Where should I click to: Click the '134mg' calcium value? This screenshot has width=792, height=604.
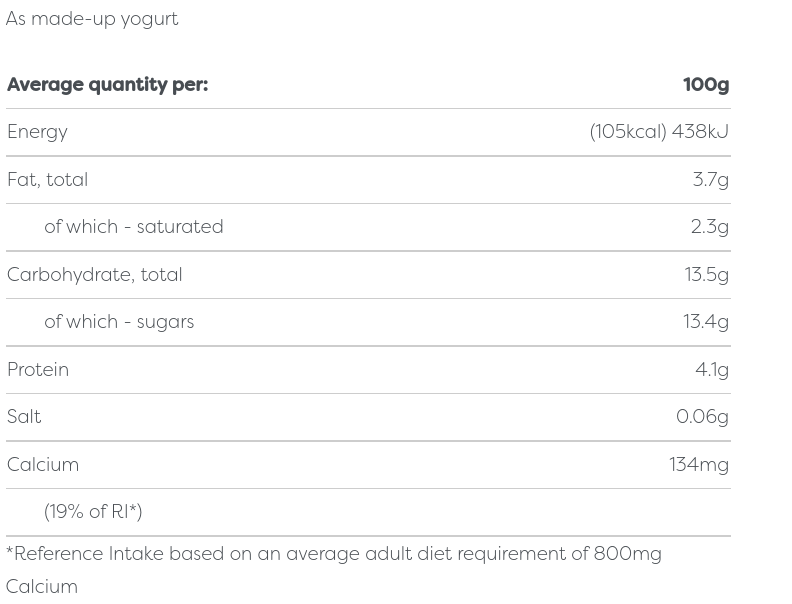click(x=698, y=465)
